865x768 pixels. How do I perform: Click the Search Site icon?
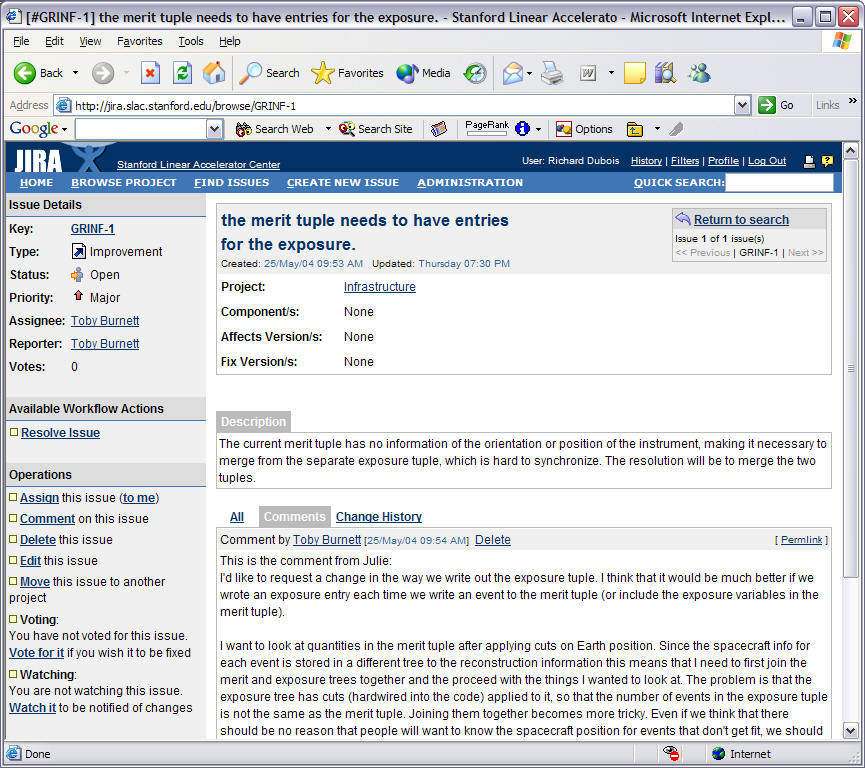pos(346,129)
